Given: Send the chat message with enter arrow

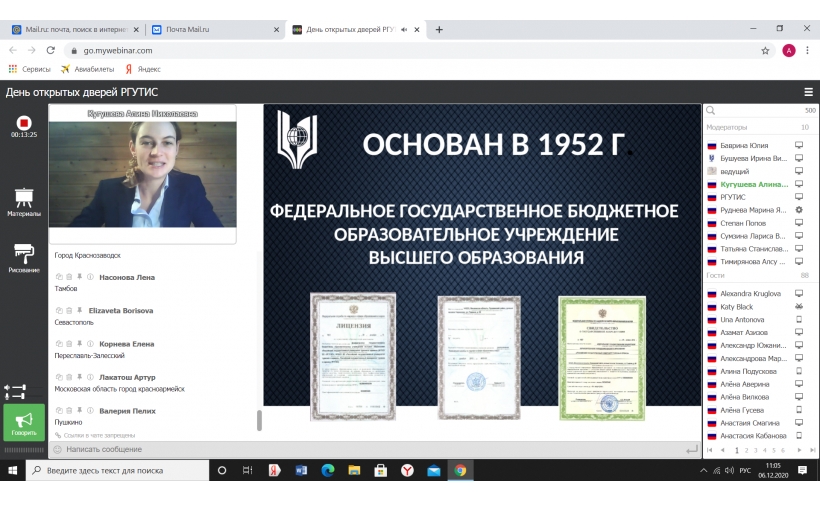Looking at the screenshot, I should (691, 449).
